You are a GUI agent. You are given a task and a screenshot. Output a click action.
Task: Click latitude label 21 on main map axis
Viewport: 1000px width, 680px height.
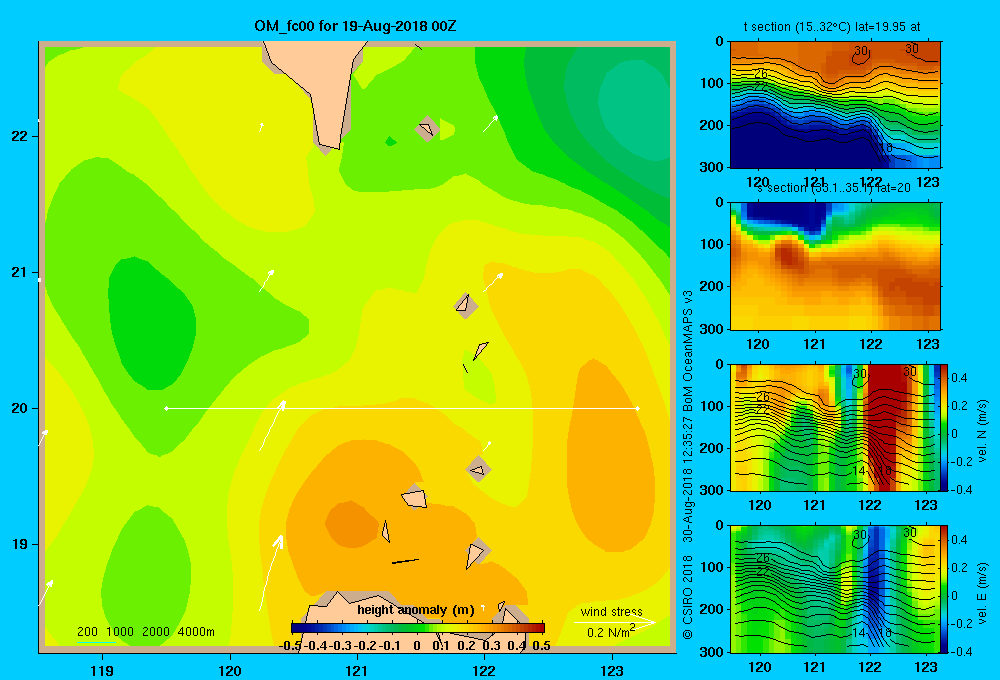[19, 272]
